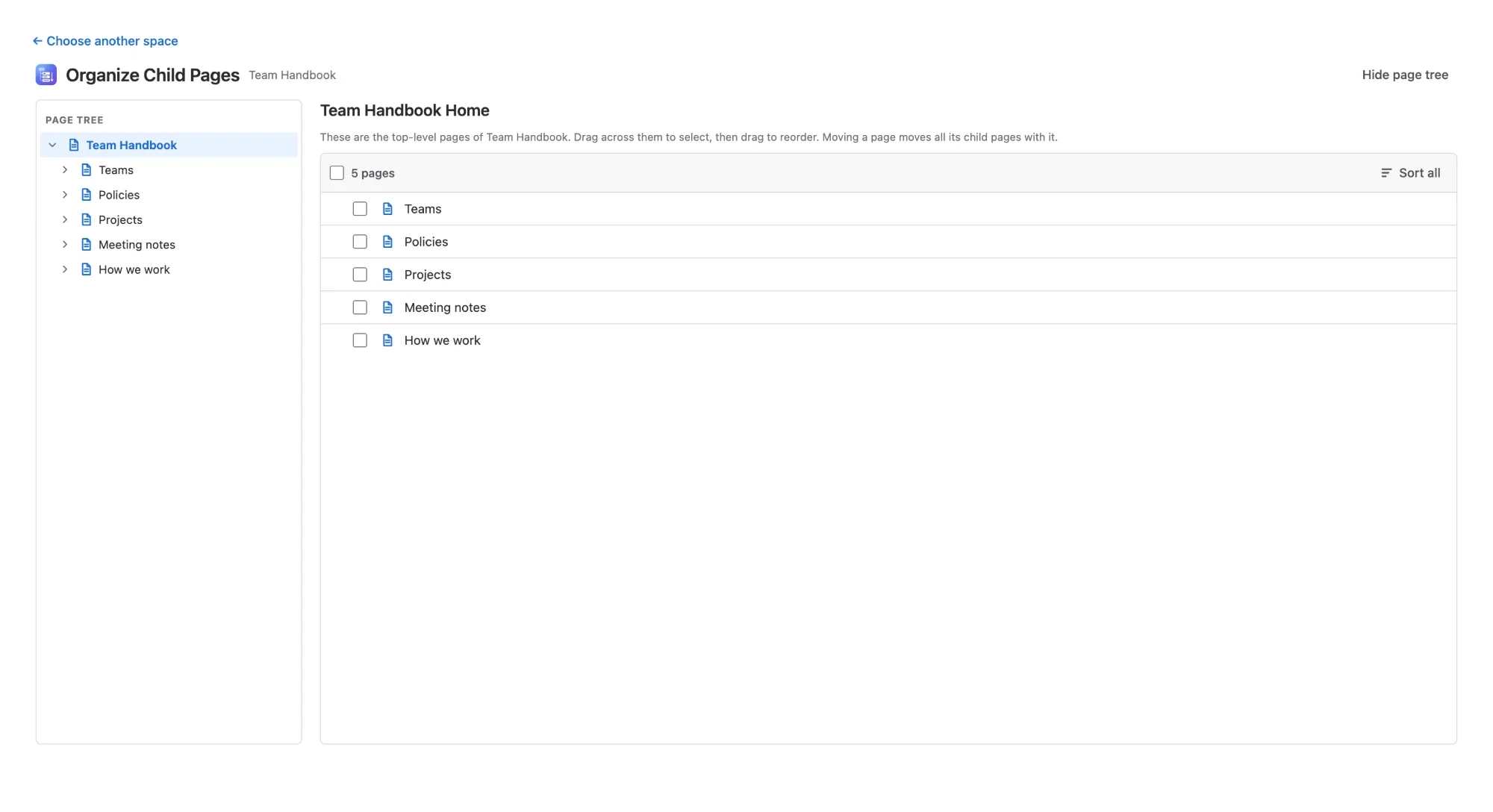Click the page icon next to Policies in page tree
Screen dimensions: 1493x812
tap(87, 195)
